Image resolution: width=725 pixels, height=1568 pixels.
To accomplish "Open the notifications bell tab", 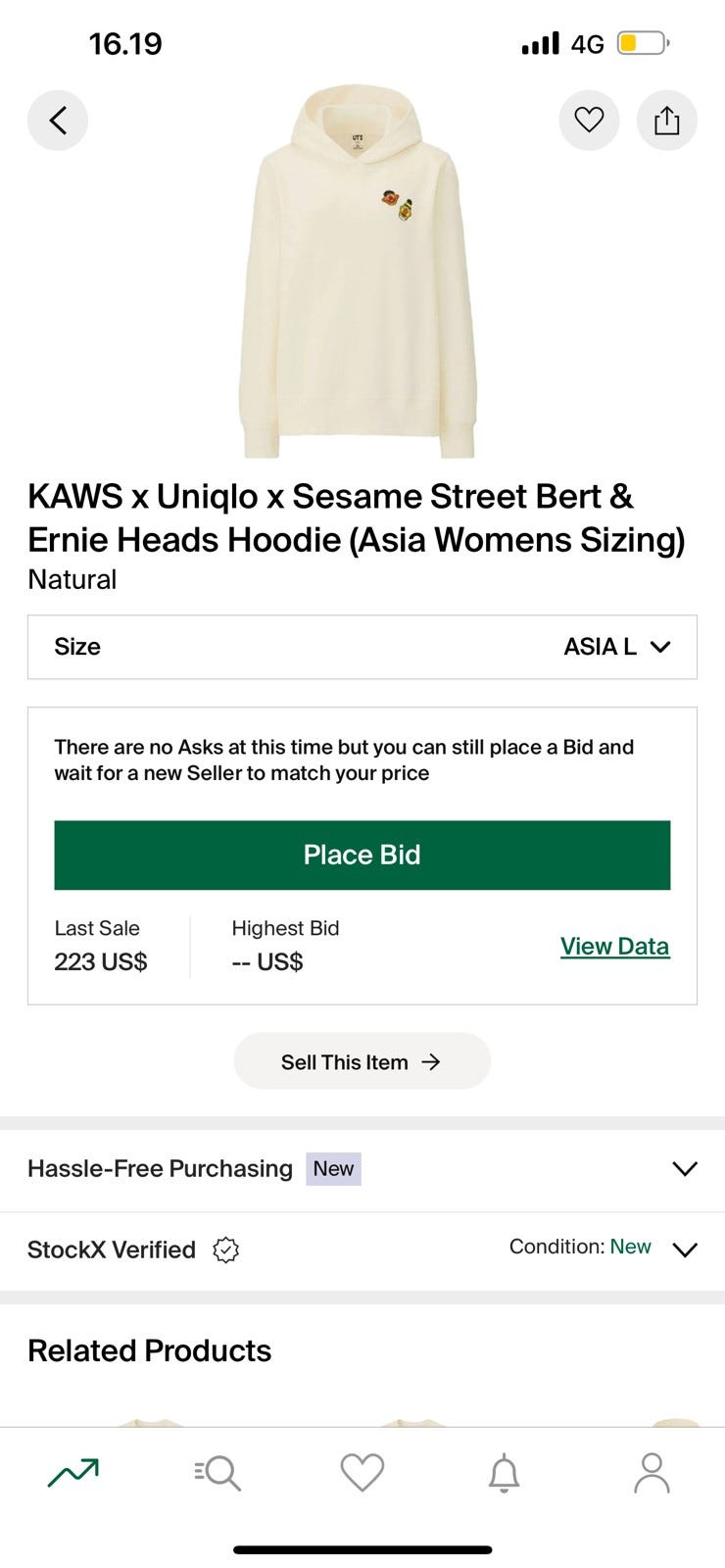I will [x=505, y=1472].
